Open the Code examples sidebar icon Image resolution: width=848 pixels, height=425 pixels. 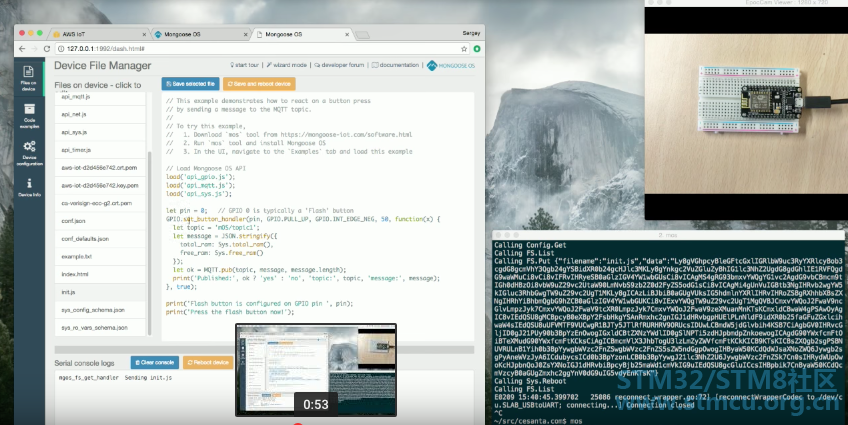[29, 116]
